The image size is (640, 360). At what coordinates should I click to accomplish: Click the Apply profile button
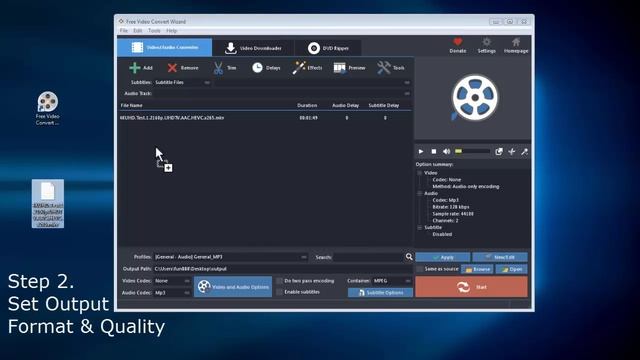443,257
